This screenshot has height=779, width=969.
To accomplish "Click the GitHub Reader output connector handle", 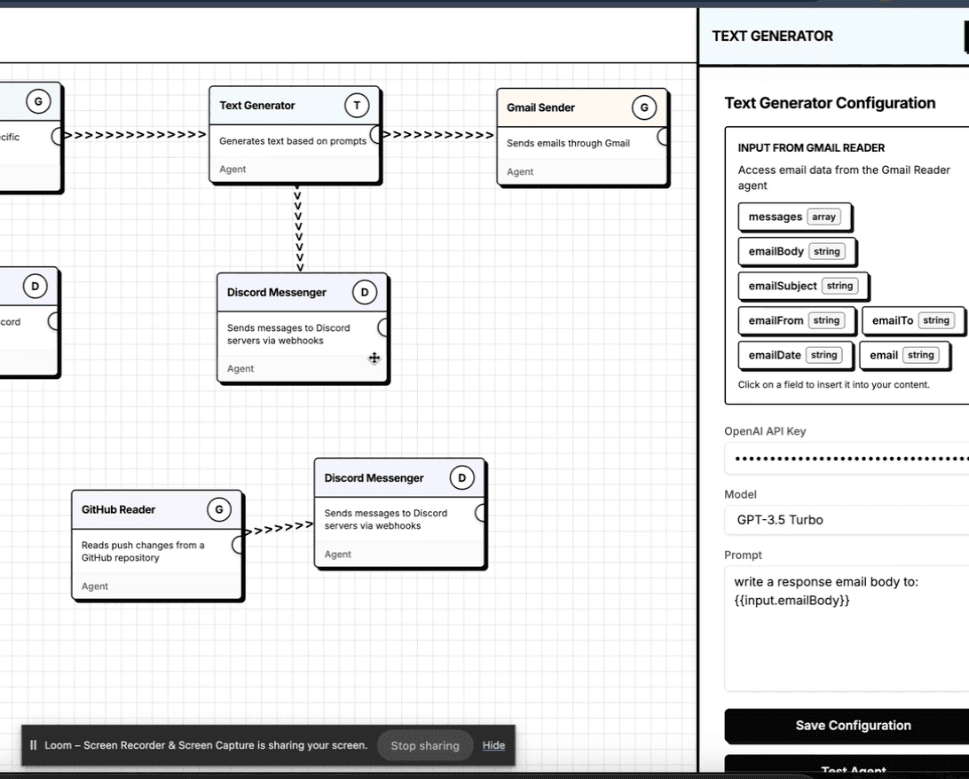I will pos(238,544).
